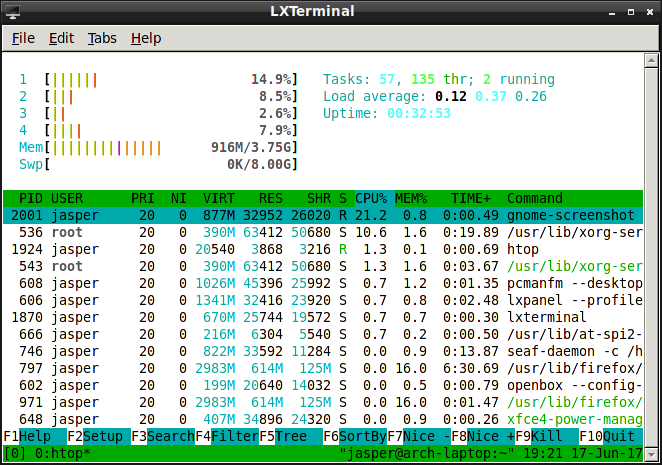The image size is (662, 465).
Task: Open the Help menu
Action: [x=145, y=38]
